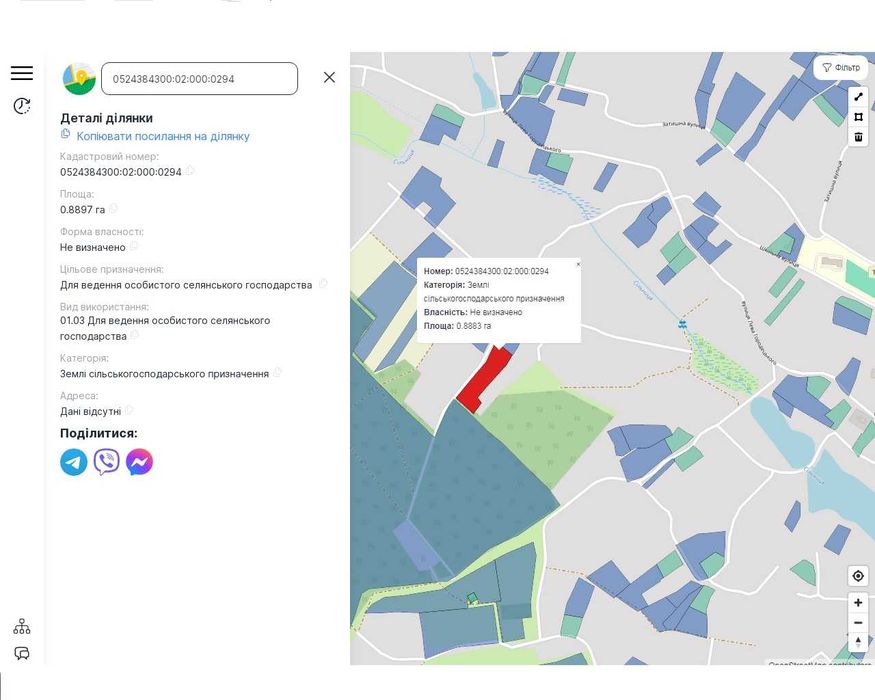Reset map bearing to north
Screen dimensions: 875x700
[858, 642]
